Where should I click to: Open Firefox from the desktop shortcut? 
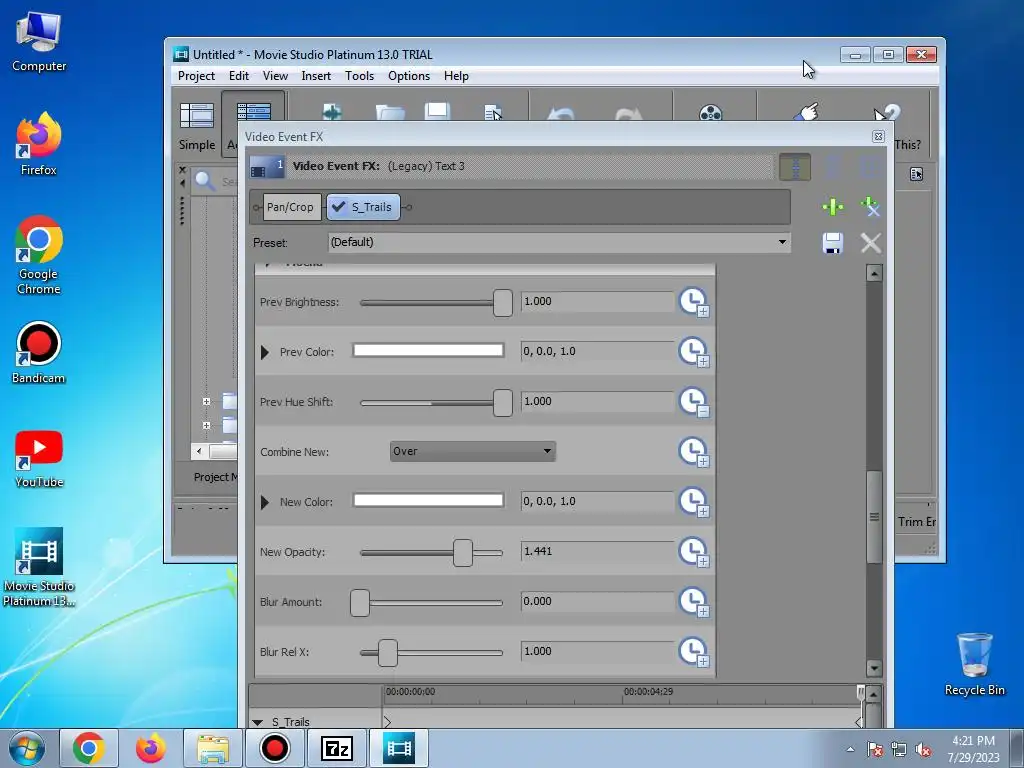(39, 144)
